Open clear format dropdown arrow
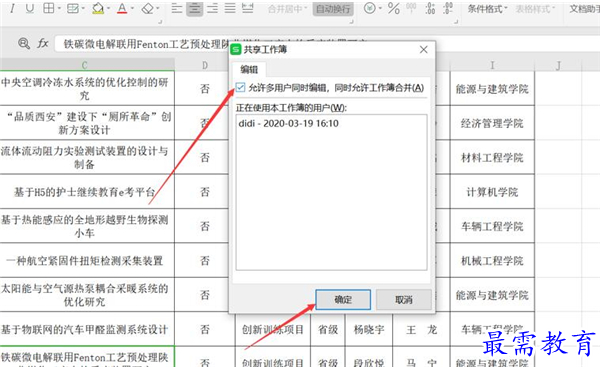The width and height of the screenshot is (604, 375). [158, 8]
